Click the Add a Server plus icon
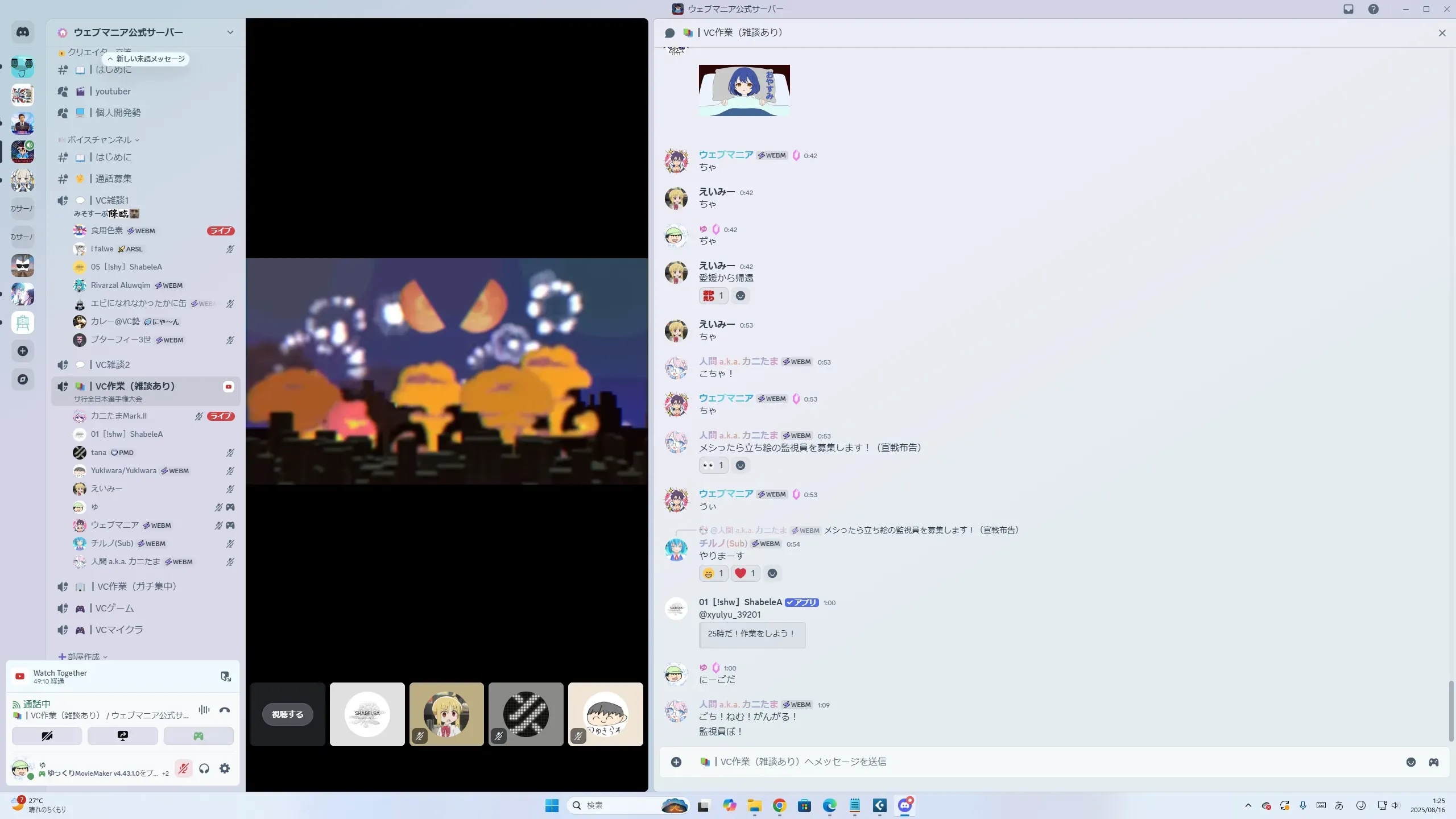This screenshot has width=1456, height=819. click(x=23, y=351)
